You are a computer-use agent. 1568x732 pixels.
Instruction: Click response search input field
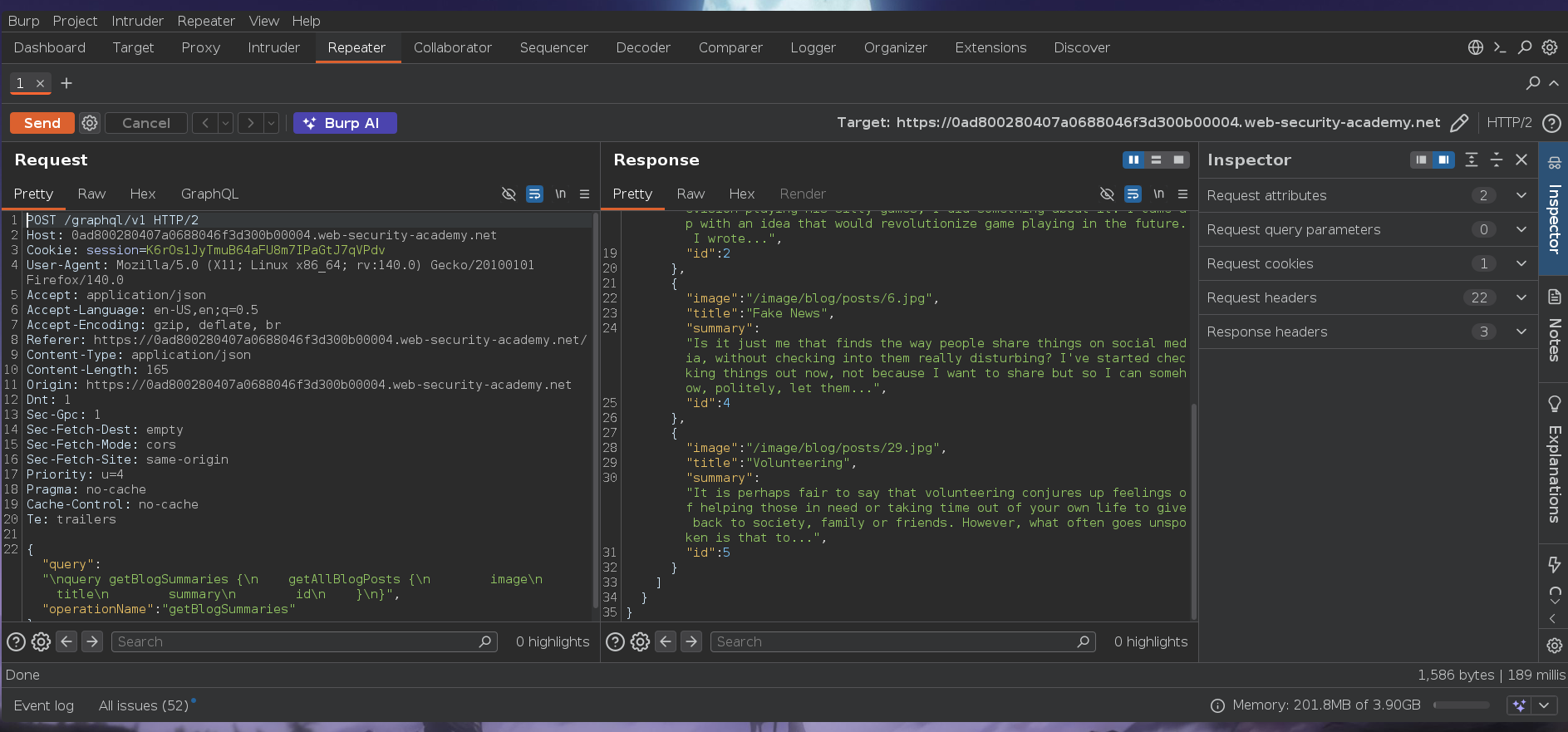[x=903, y=641]
